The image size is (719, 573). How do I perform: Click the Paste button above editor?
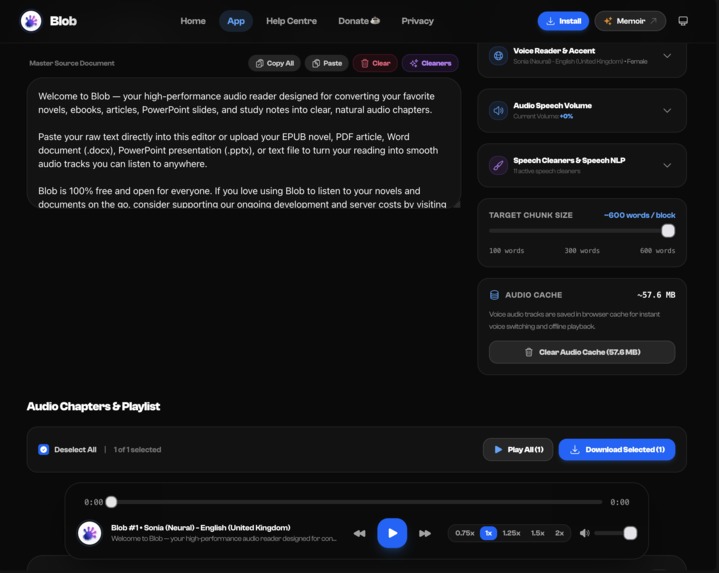(x=327, y=63)
